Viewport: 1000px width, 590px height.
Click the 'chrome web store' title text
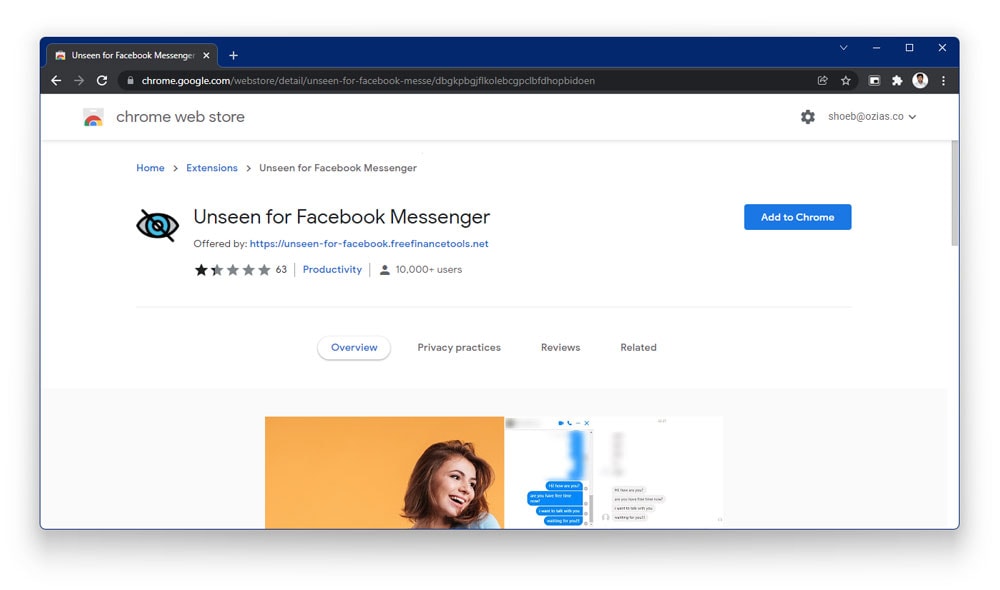coord(180,117)
